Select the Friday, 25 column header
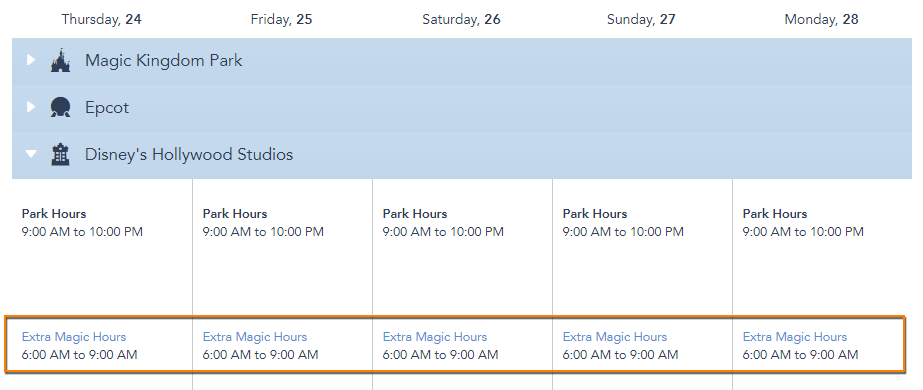 (281, 19)
